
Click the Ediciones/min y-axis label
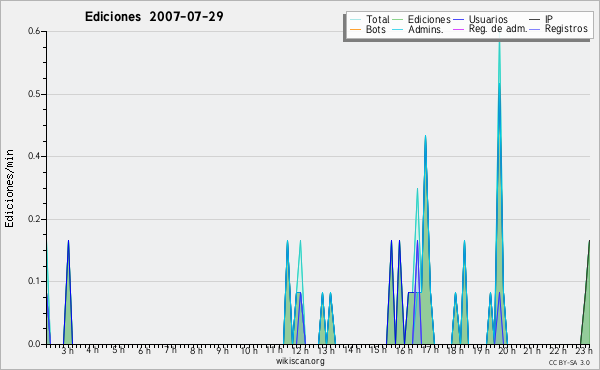click(9, 188)
